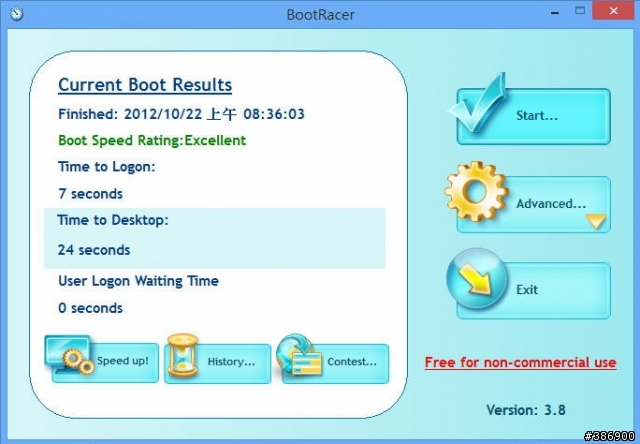Click the hourglass History icon
Viewport: 640px width, 444px height.
[x=182, y=355]
